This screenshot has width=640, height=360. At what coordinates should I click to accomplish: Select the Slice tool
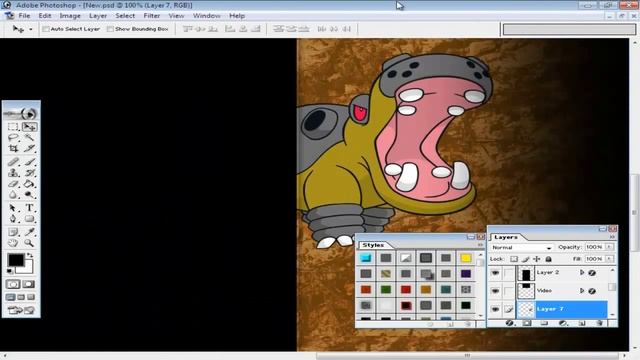pos(29,149)
